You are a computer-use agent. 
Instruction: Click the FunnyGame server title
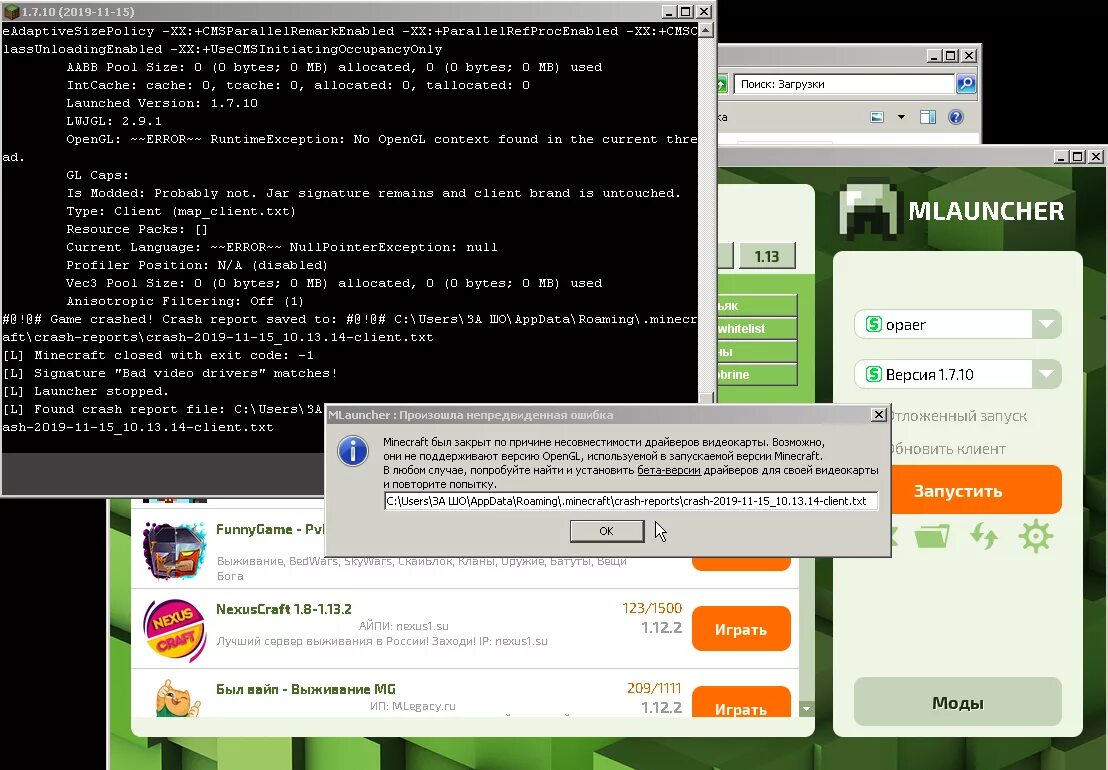click(x=270, y=529)
